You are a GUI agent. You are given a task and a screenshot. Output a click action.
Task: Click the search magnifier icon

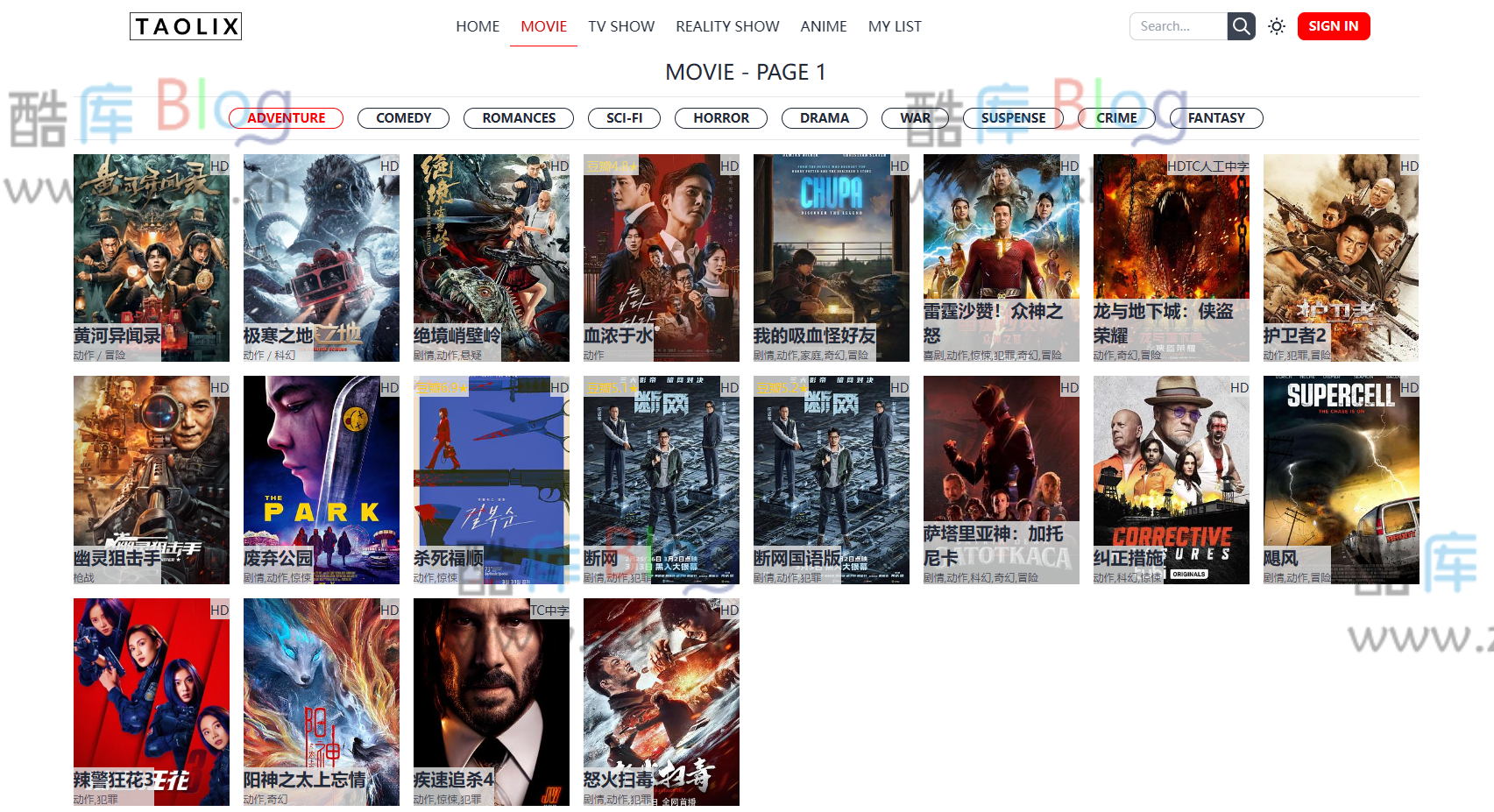(1241, 26)
